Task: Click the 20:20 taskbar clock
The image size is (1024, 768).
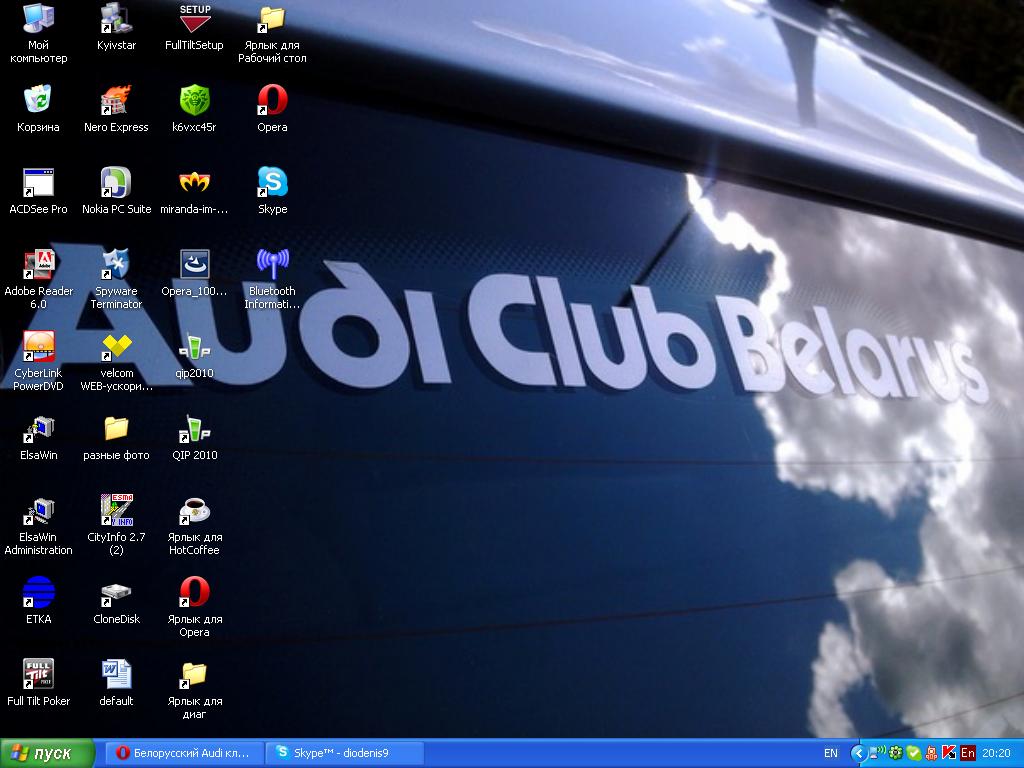Action: click(x=996, y=753)
